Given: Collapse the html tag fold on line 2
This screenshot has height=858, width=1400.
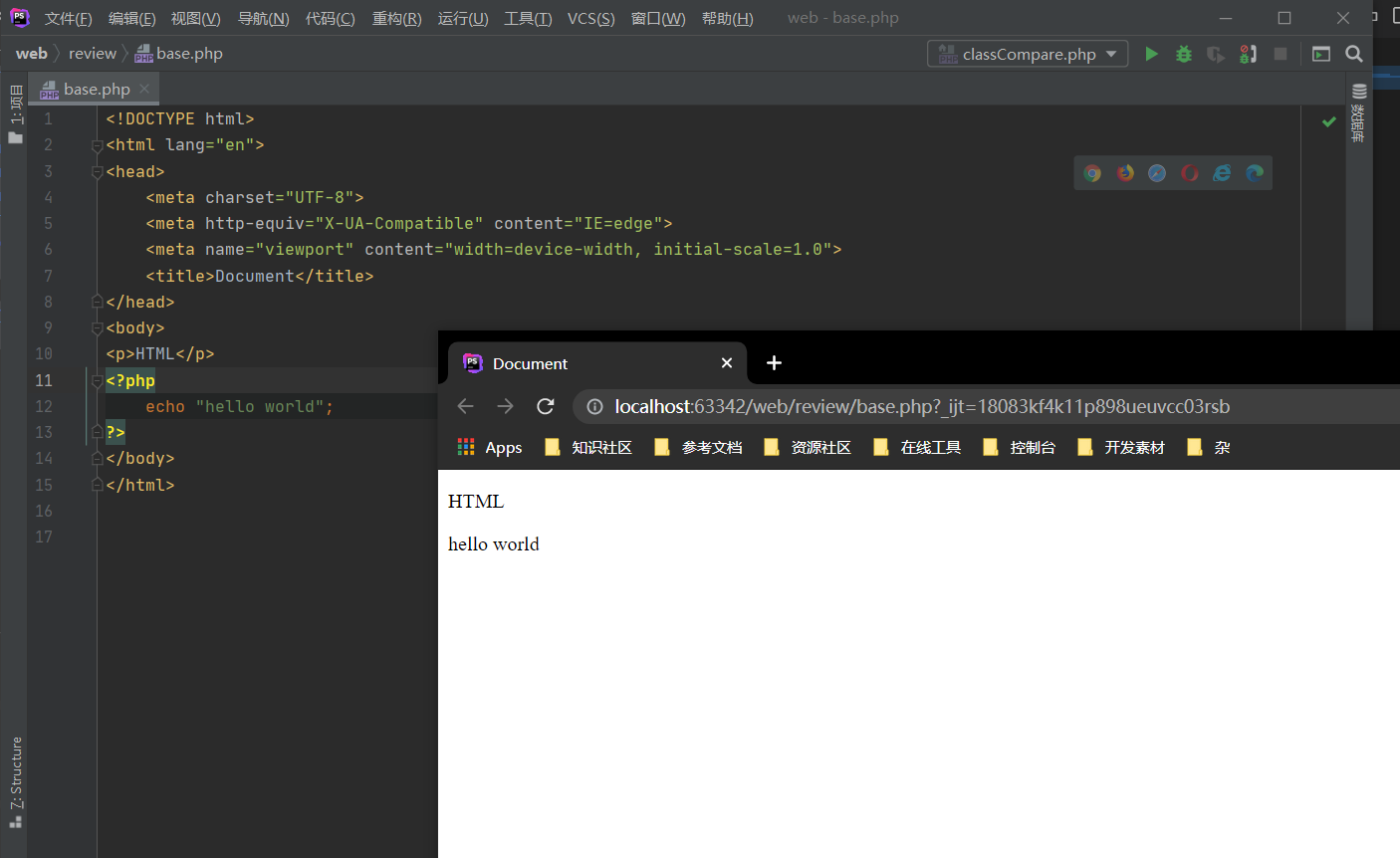Looking at the screenshot, I should pos(97,145).
